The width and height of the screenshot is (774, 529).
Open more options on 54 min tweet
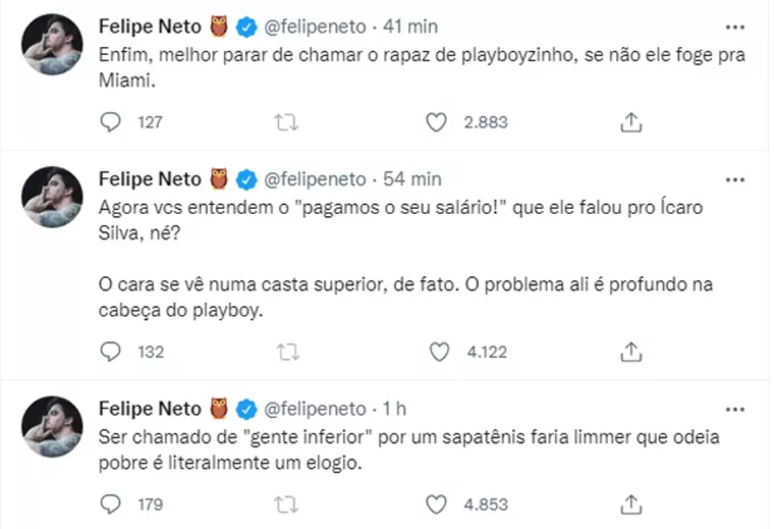(735, 180)
